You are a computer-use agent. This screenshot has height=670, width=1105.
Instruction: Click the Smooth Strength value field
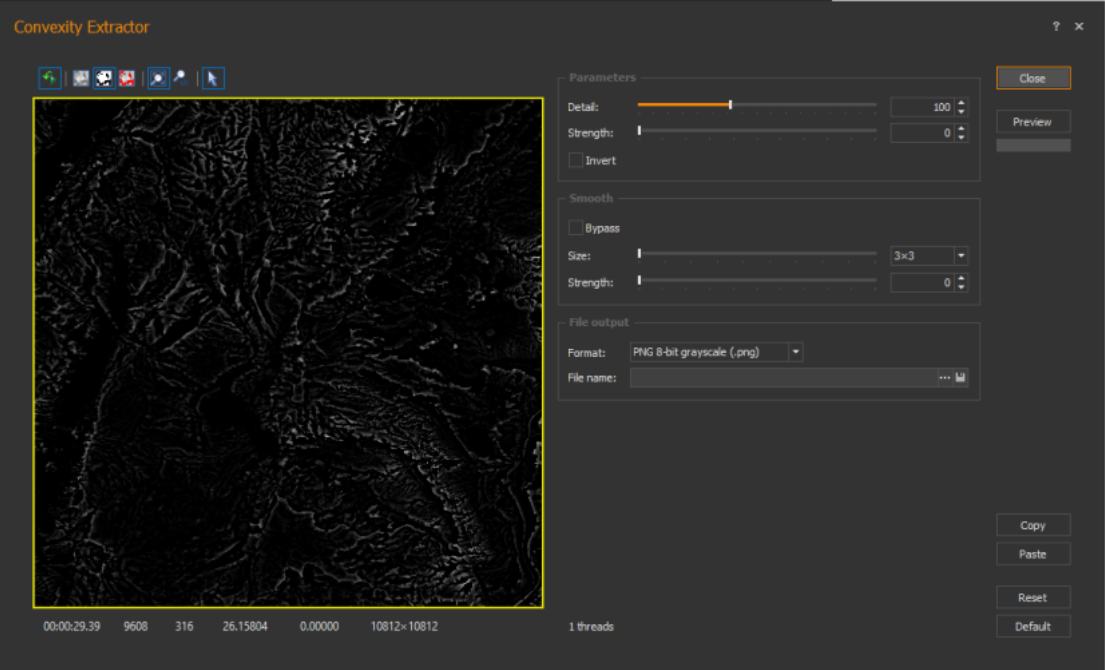pos(922,283)
